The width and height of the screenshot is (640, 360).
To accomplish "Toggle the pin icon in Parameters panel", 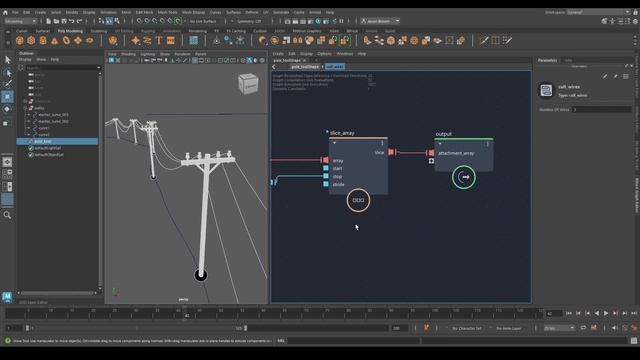I will click(616, 76).
